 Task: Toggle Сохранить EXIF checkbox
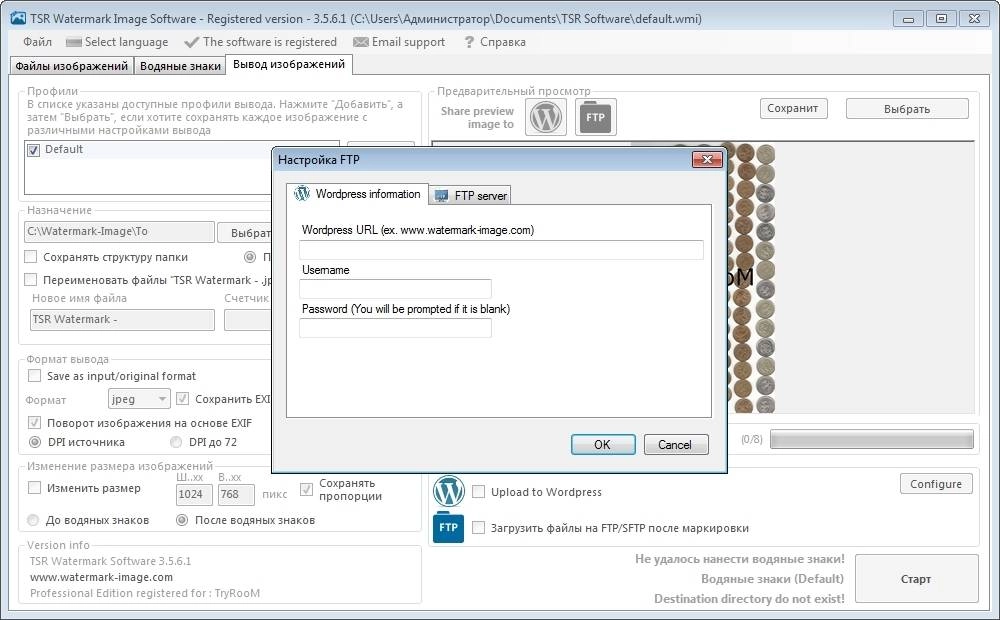coord(182,399)
